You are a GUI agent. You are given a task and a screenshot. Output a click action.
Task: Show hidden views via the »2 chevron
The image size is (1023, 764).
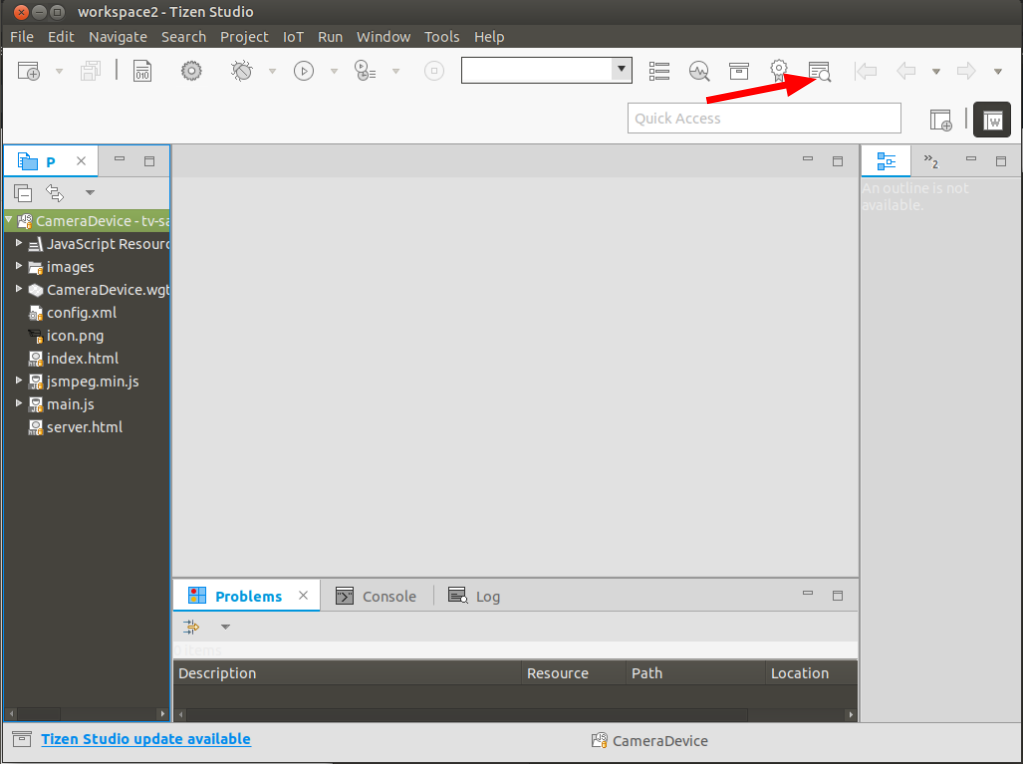point(931,161)
